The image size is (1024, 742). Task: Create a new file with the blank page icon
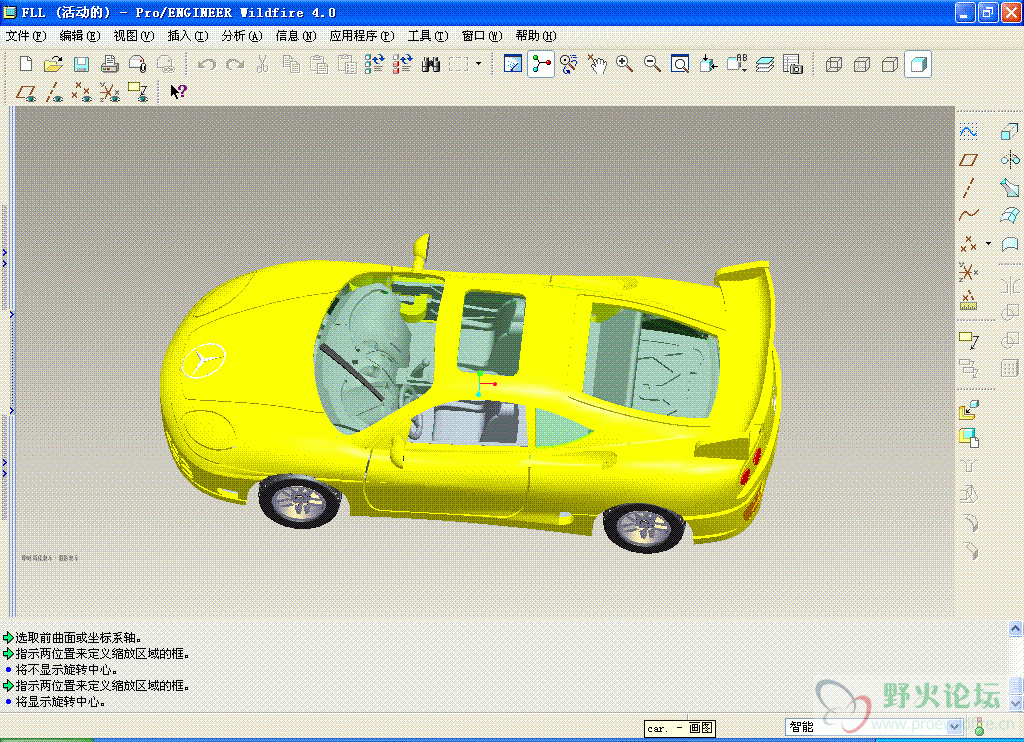pos(25,64)
